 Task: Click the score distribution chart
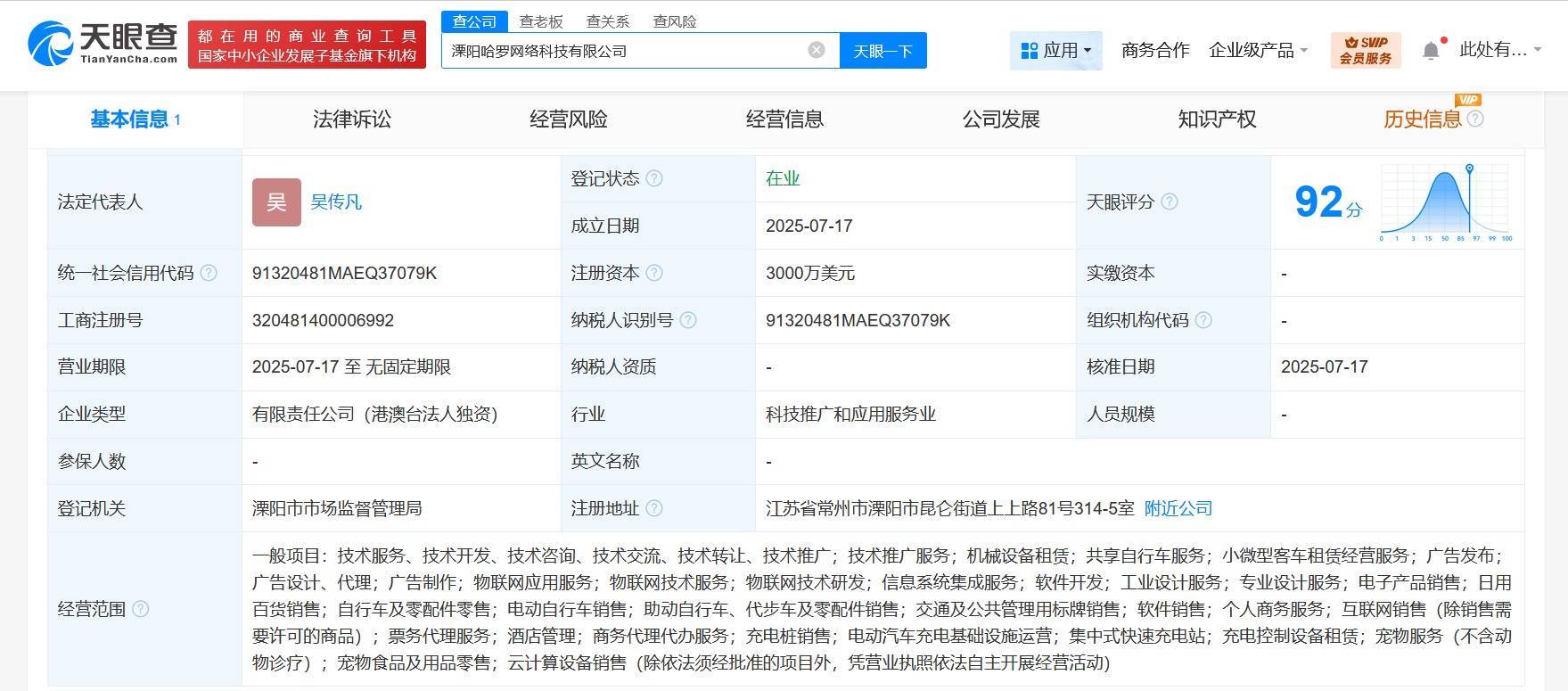point(1446,202)
